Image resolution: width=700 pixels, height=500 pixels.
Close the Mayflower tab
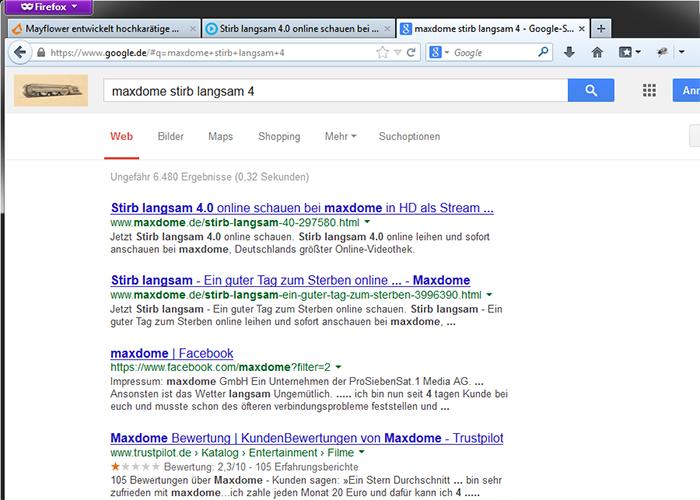(x=192, y=29)
